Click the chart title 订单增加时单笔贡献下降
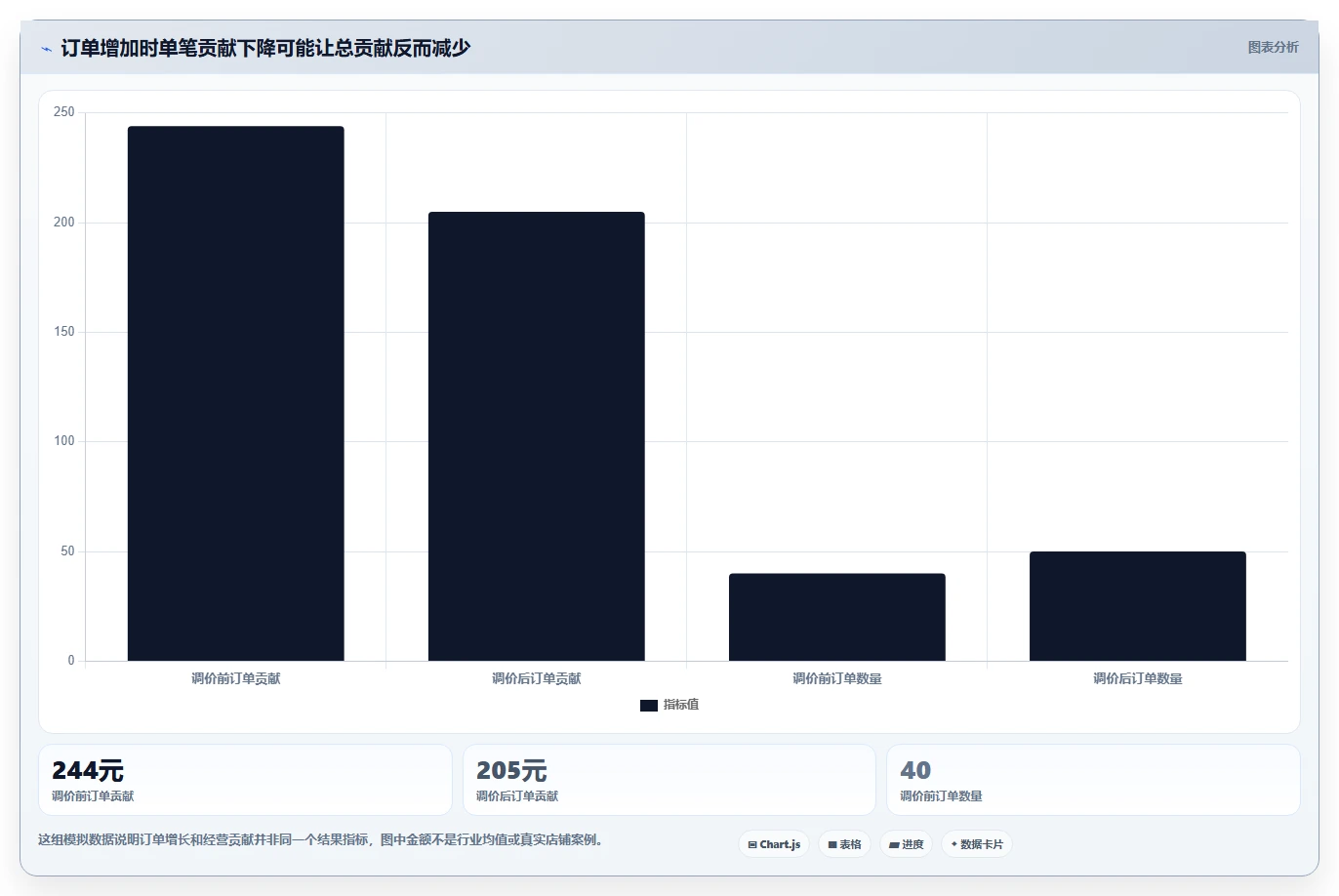 [265, 48]
